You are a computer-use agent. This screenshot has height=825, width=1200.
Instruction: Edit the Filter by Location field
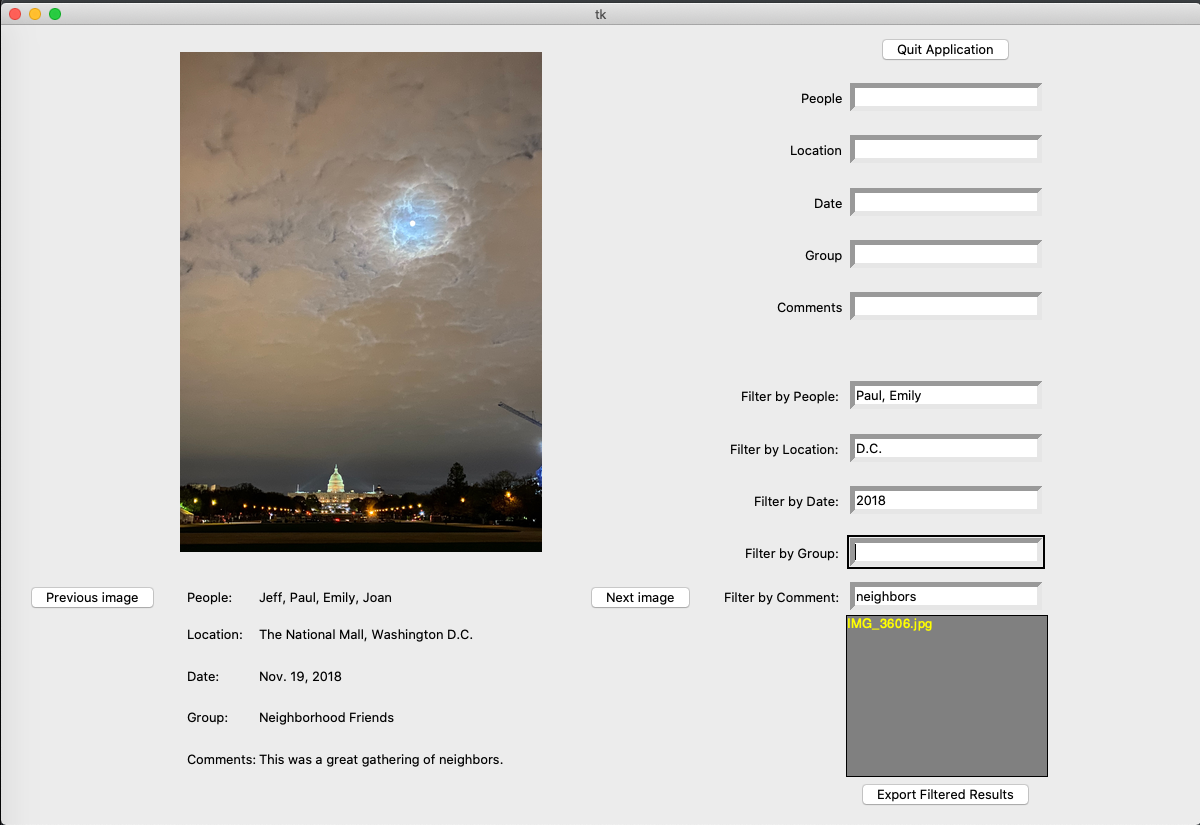tap(946, 448)
